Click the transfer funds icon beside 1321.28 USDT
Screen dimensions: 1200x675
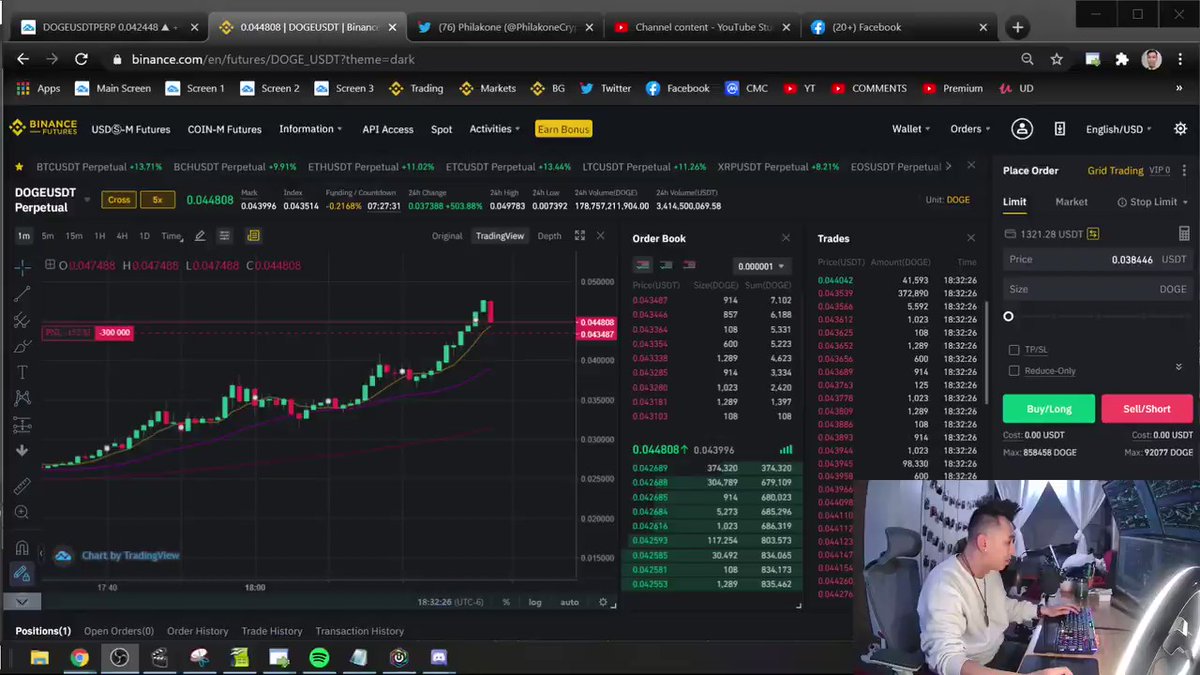1093,234
